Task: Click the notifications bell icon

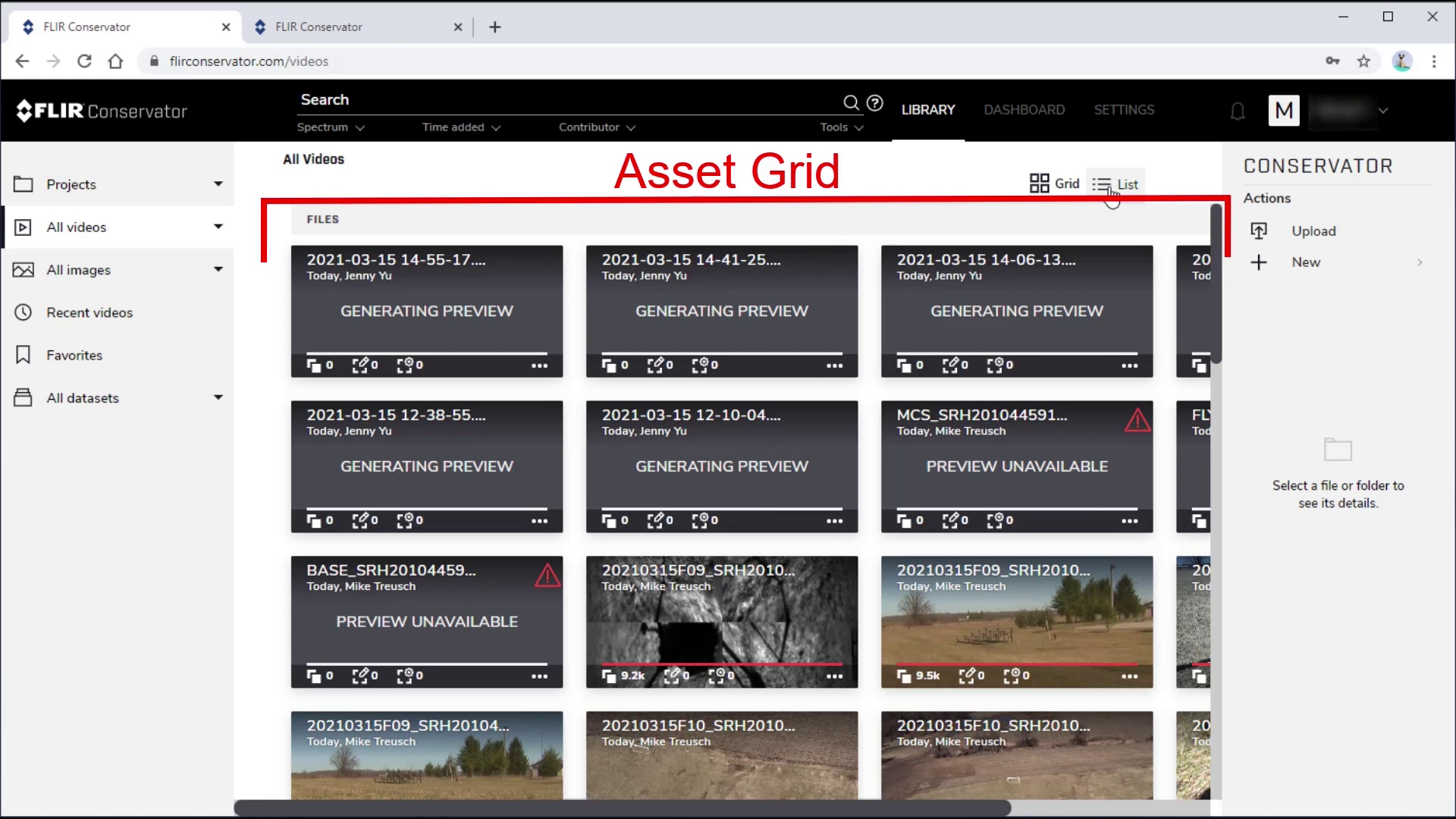Action: [1238, 110]
